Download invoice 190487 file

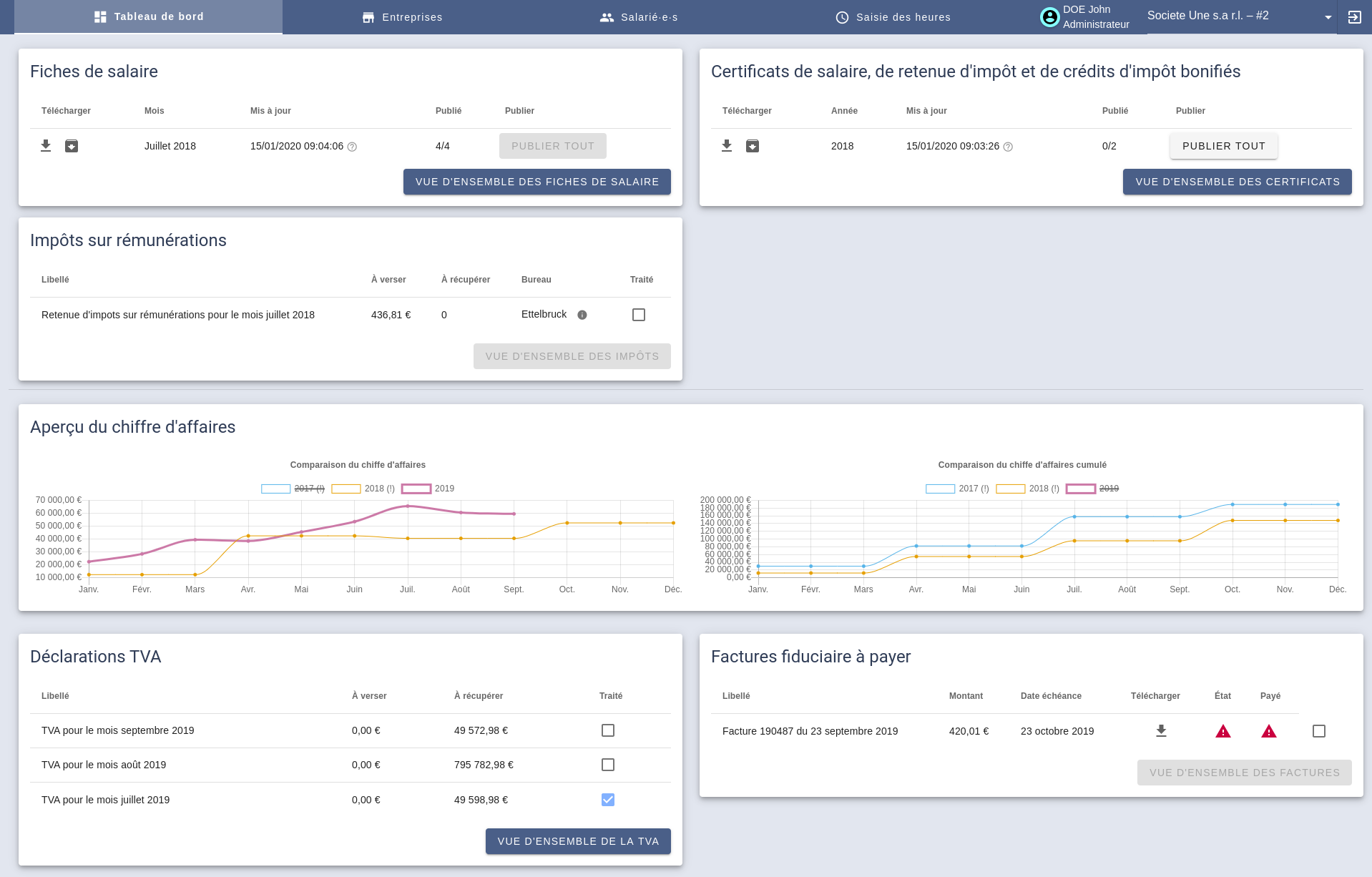coord(1161,731)
